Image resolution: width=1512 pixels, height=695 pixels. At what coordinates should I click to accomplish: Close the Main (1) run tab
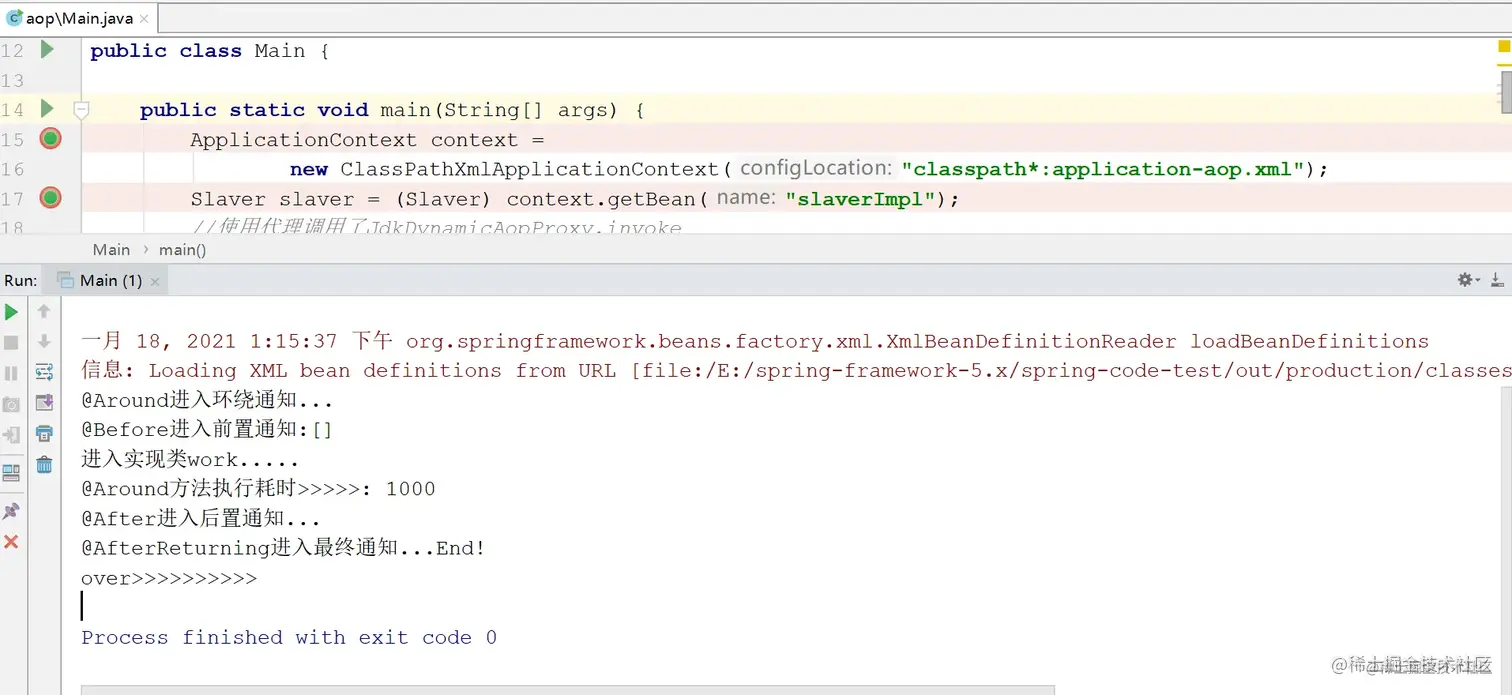click(155, 282)
